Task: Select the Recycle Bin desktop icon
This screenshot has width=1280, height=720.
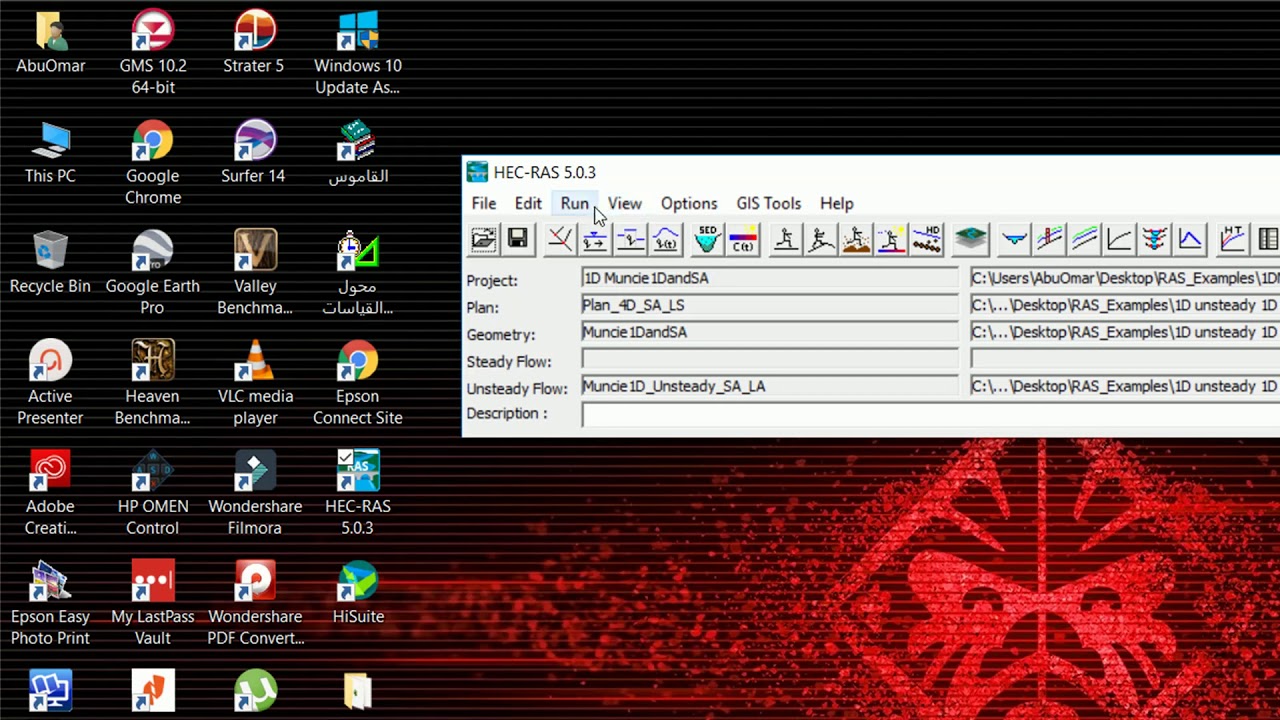Action: click(x=50, y=262)
